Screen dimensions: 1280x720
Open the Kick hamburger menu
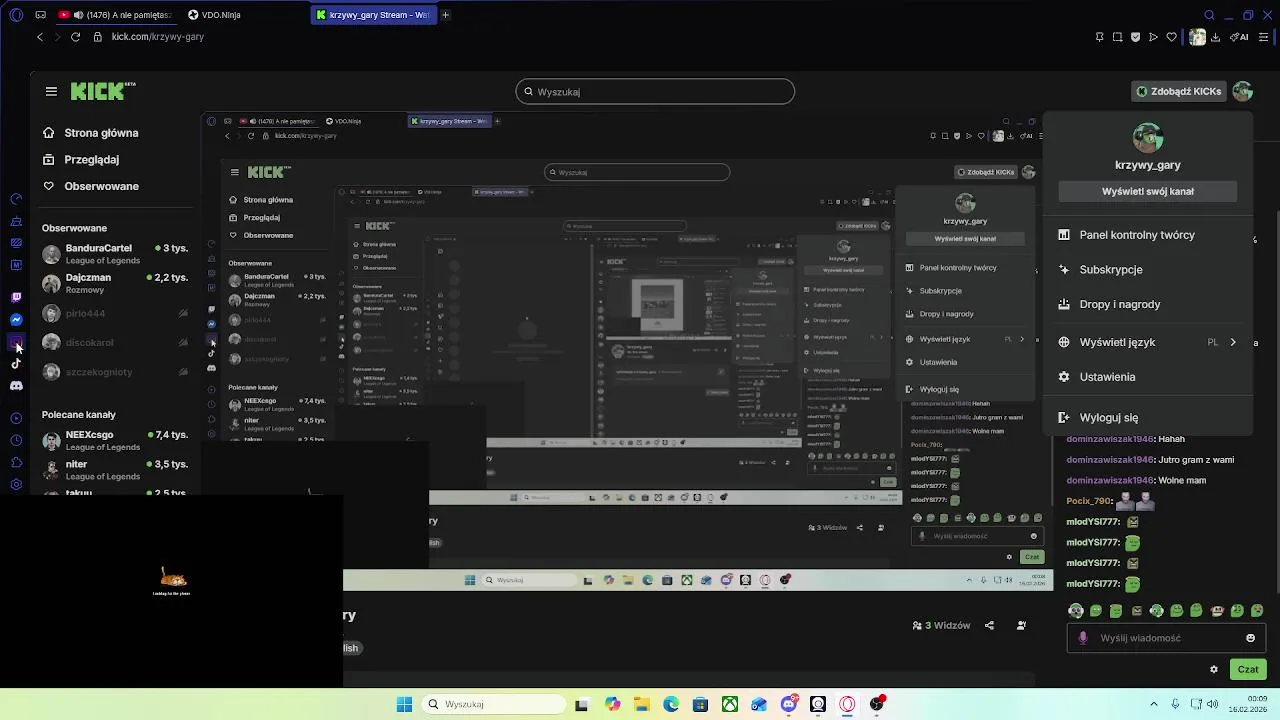tap(51, 91)
